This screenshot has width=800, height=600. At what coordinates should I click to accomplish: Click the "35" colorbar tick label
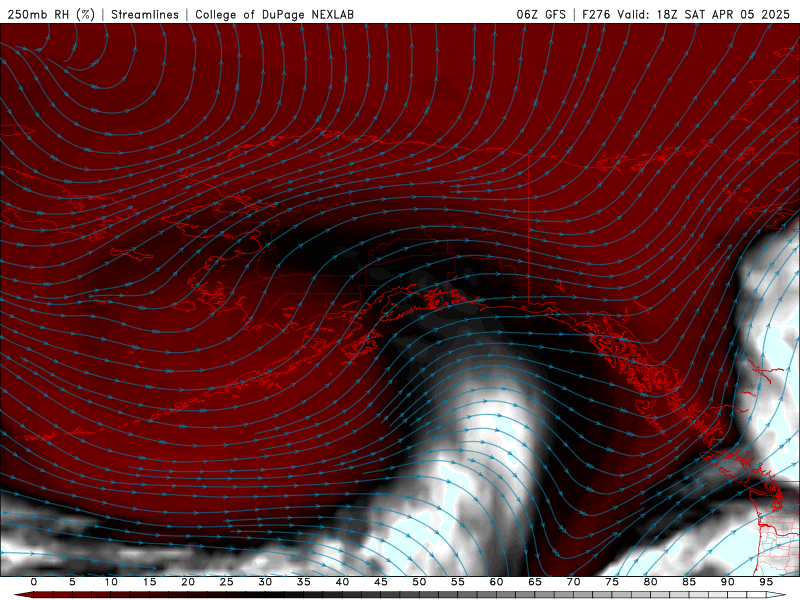304,582
